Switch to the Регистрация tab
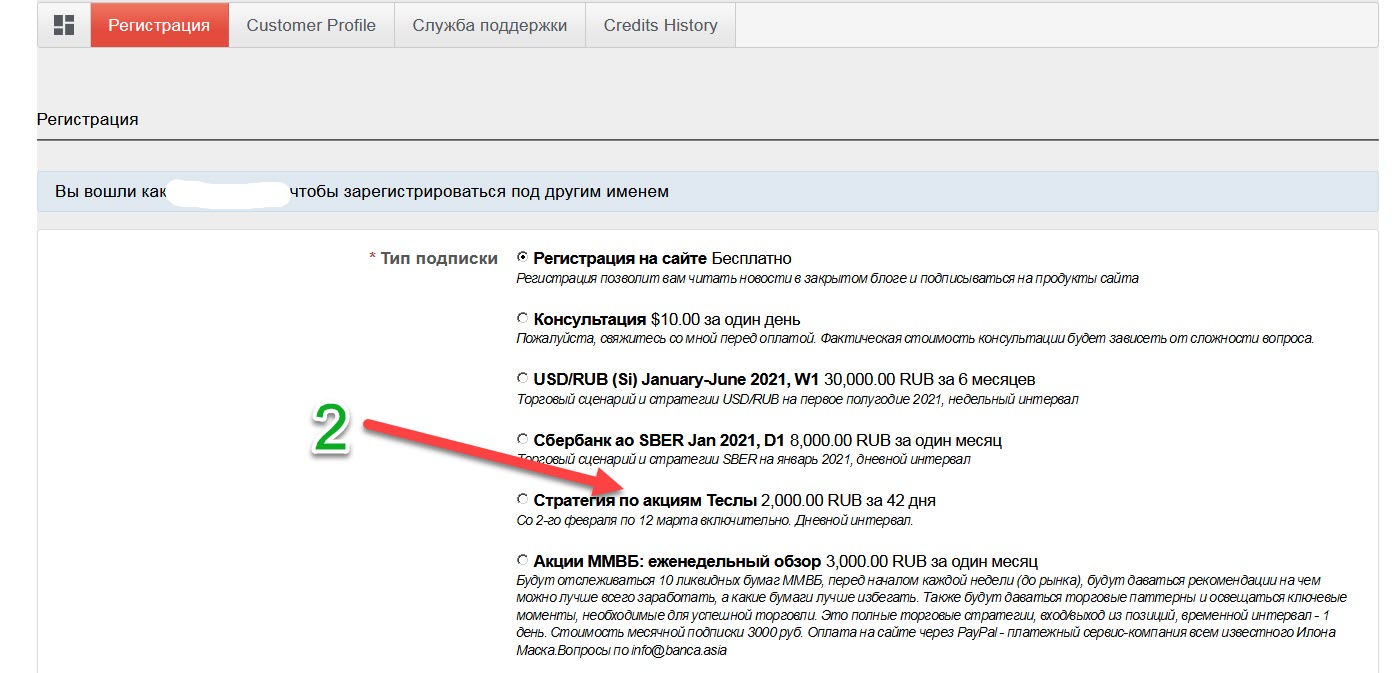Viewport: 1396px width, 673px height. tap(159, 25)
